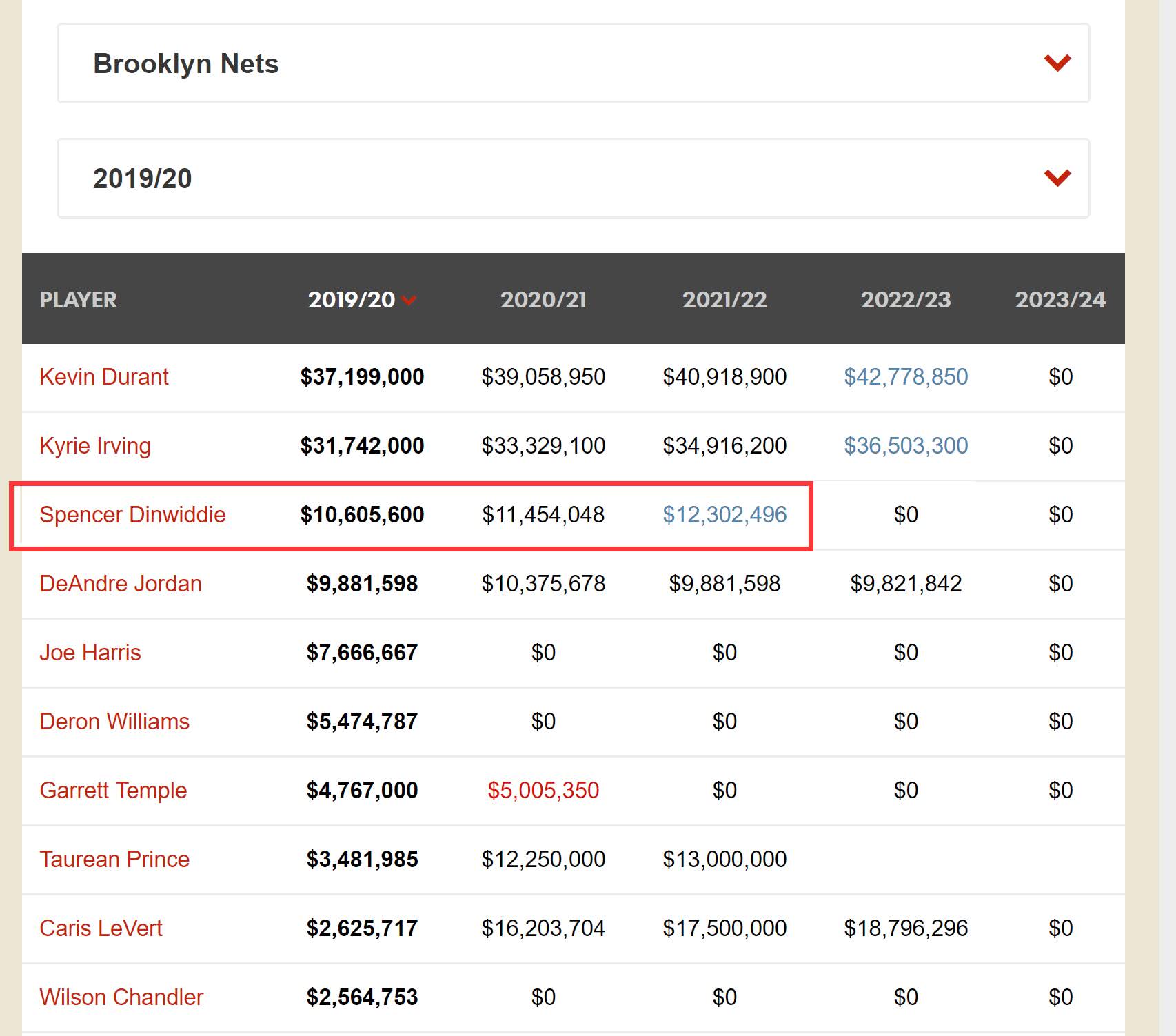This screenshot has height=1036, width=1176.
Task: Open Taurean Prince player link
Action: tap(114, 860)
